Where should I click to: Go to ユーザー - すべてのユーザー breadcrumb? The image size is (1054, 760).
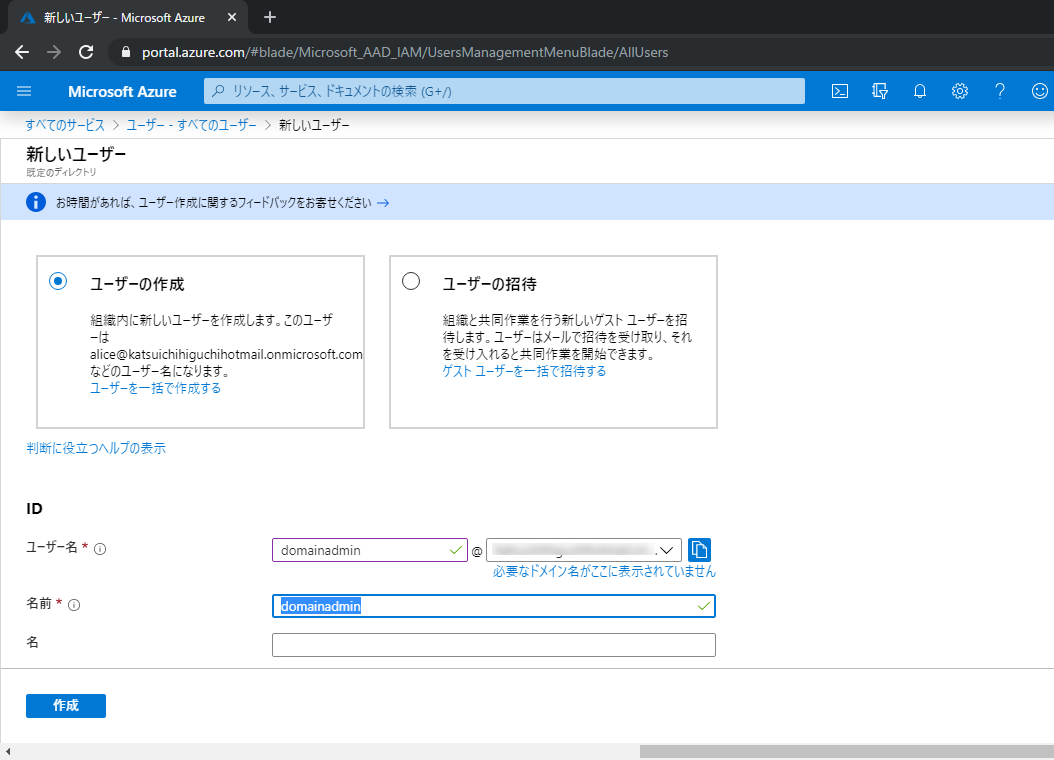(192, 125)
